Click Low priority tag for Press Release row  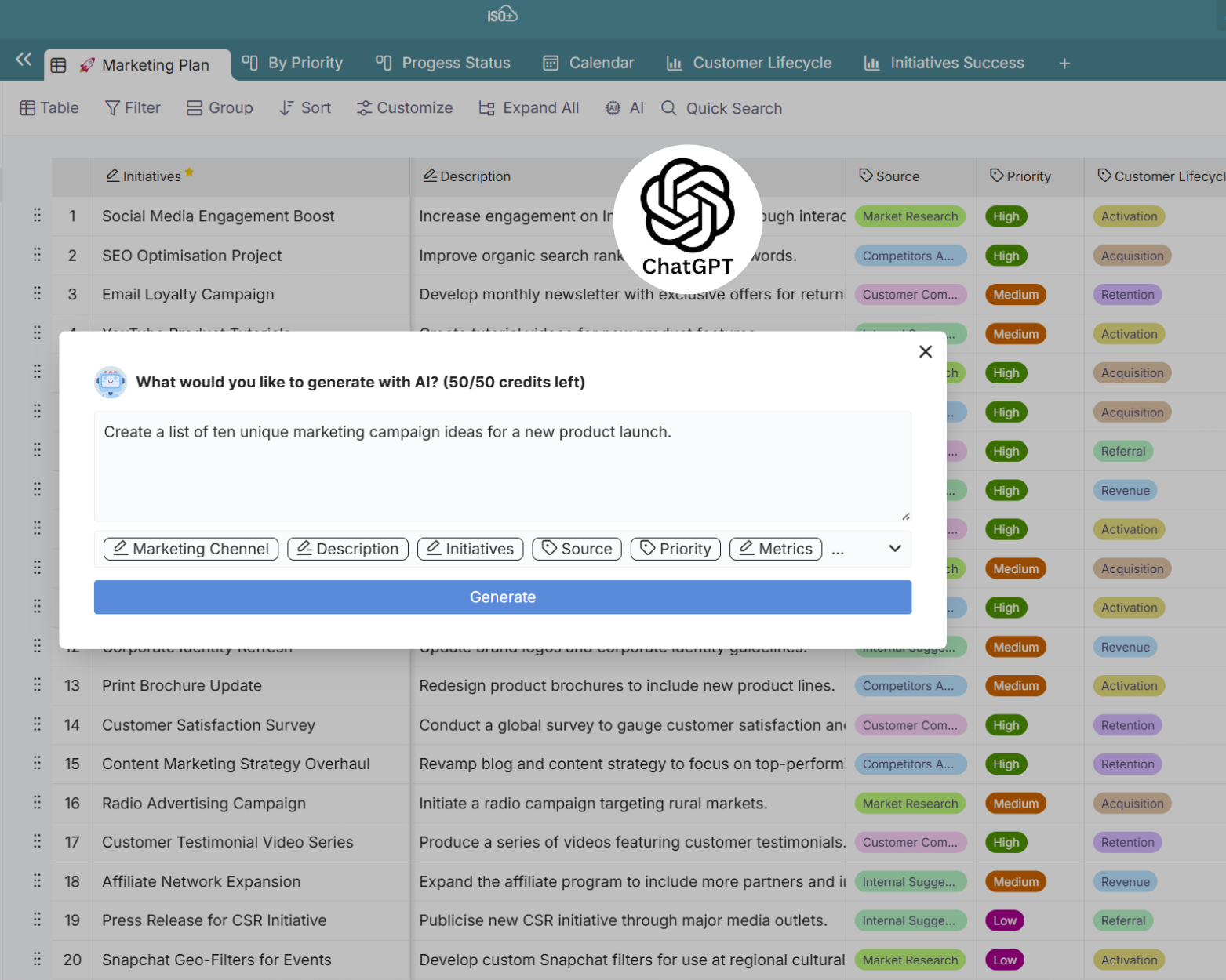(1005, 920)
